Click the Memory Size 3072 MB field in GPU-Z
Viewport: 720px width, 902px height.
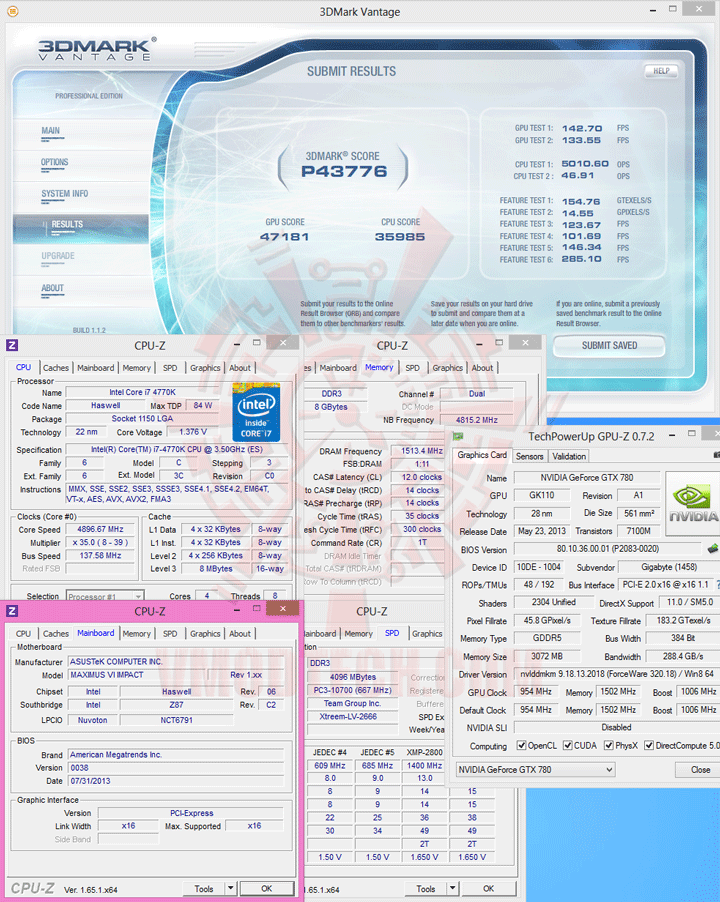546,656
